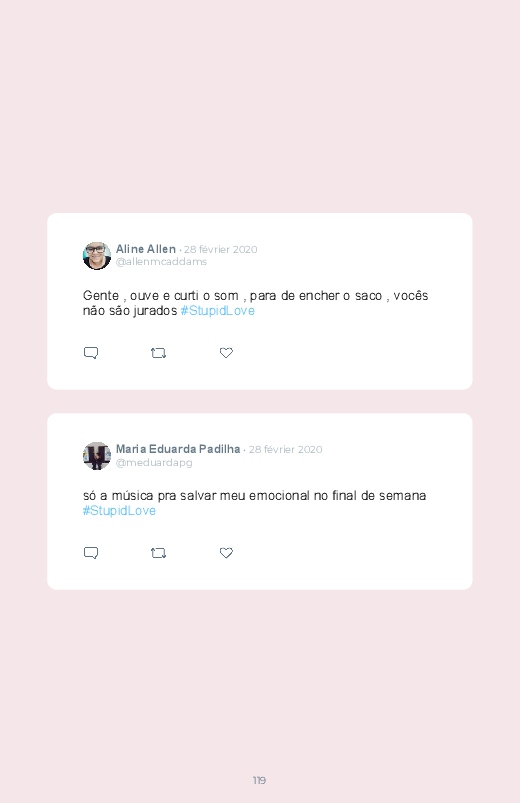Image resolution: width=520 pixels, height=803 pixels.
Task: Click page number 119 at the bottom
Action: 259,780
